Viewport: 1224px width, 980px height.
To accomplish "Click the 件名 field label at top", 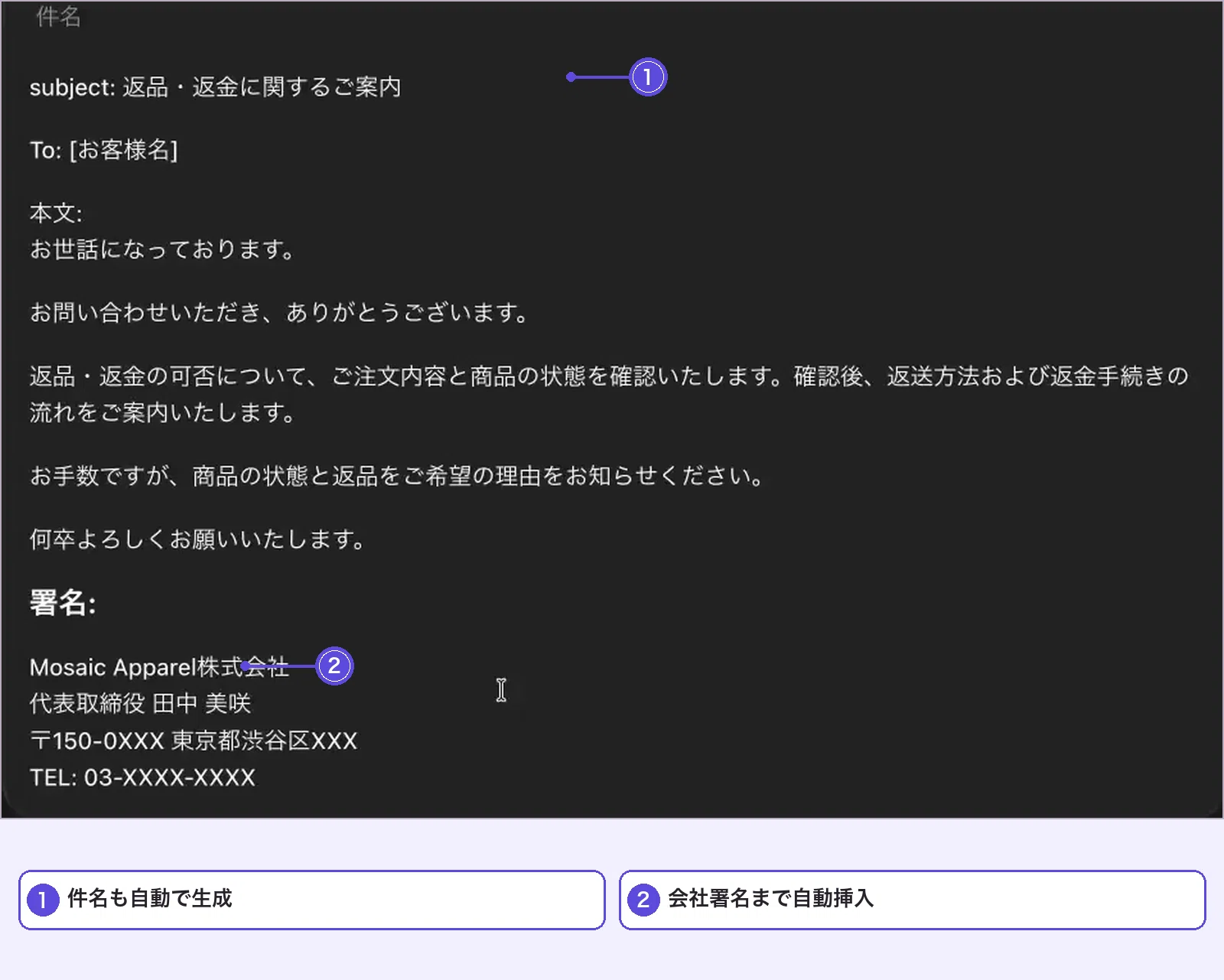I will 58,16.
